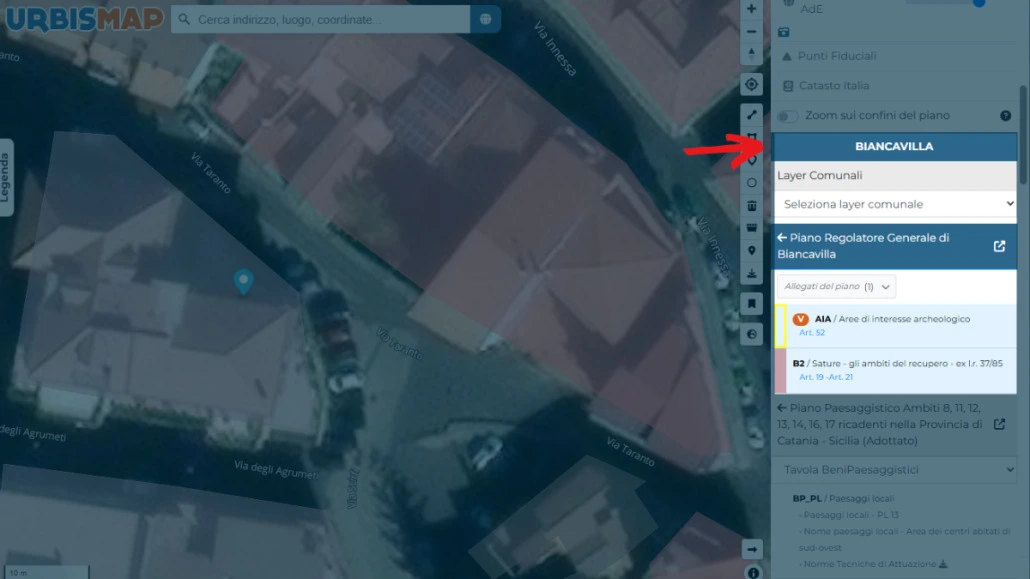Delete drawings with the trash icon
The image size is (1030, 579).
751,206
